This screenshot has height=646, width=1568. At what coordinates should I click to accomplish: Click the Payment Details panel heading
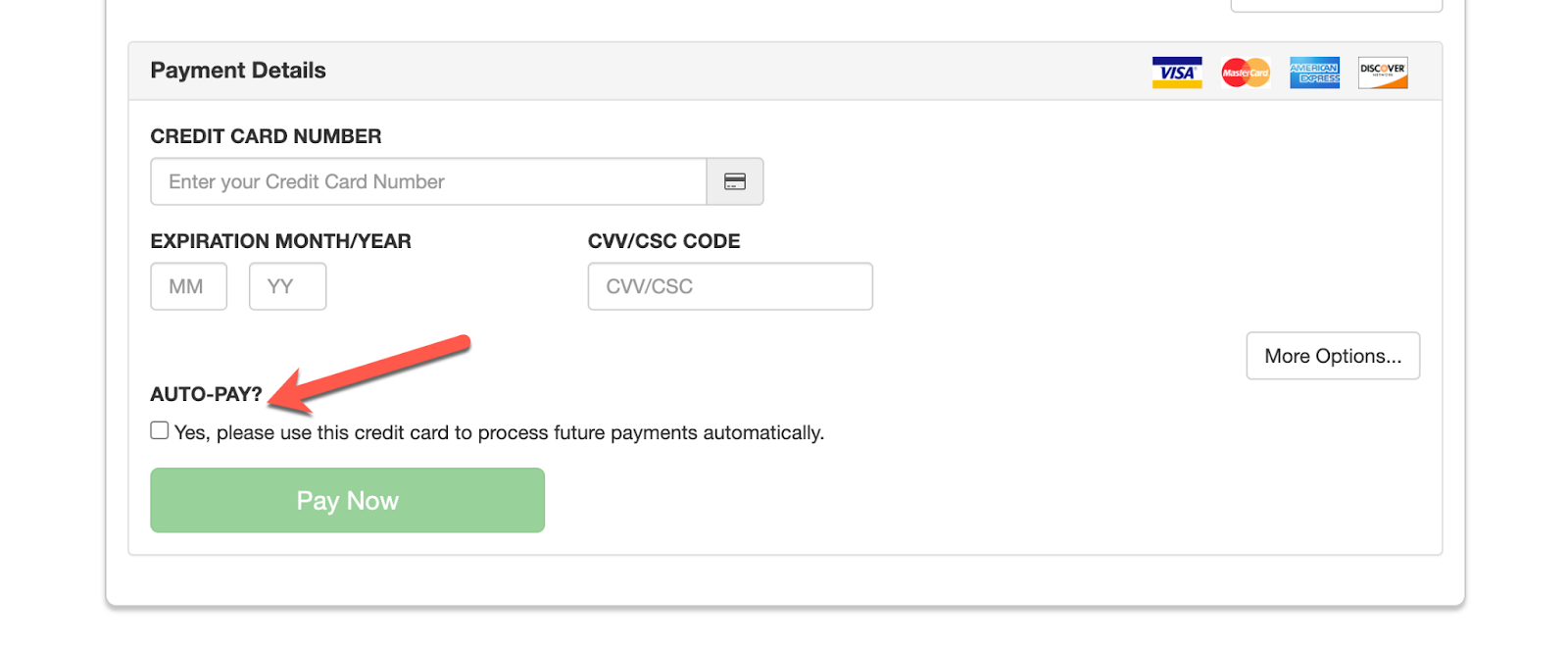coord(238,71)
